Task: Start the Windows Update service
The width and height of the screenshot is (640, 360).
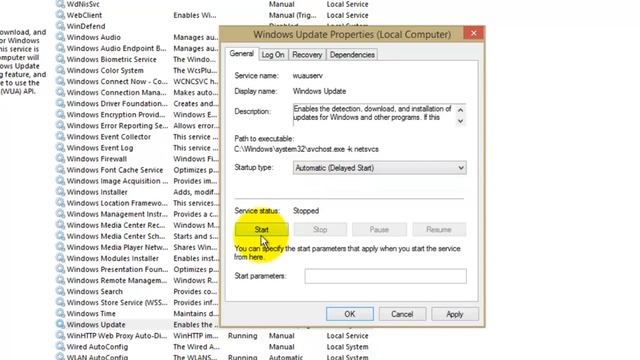Action: pos(262,229)
